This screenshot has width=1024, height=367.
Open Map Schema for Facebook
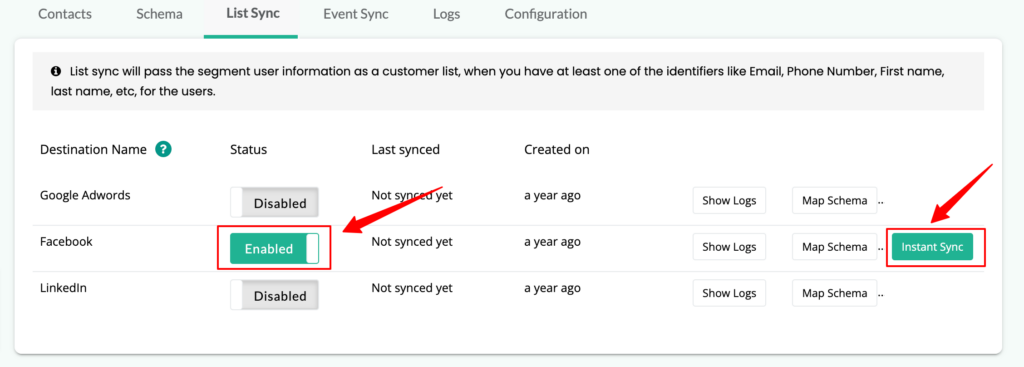[x=835, y=247]
